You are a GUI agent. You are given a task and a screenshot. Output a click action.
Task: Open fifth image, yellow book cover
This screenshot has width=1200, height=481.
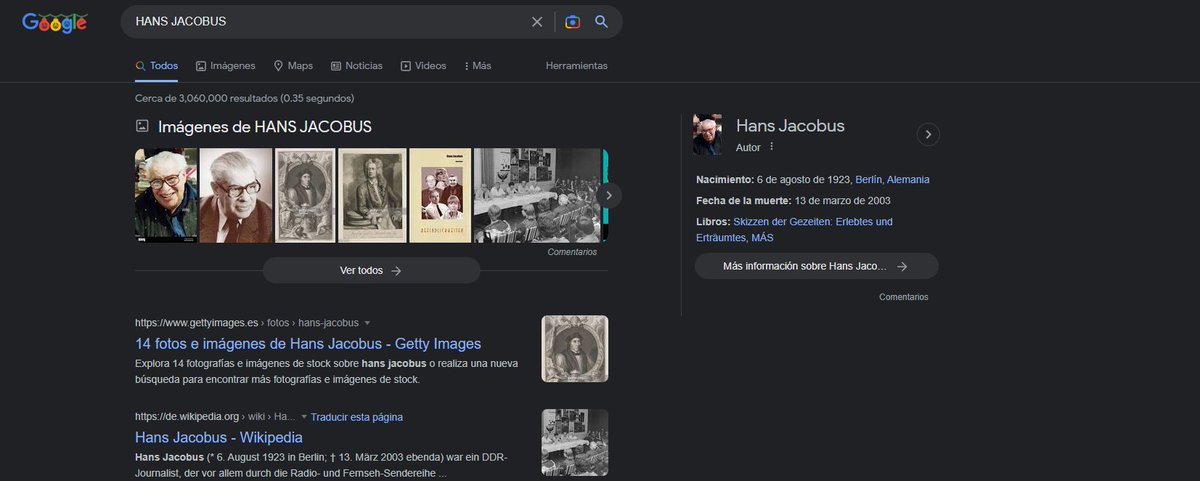pyautogui.click(x=440, y=195)
